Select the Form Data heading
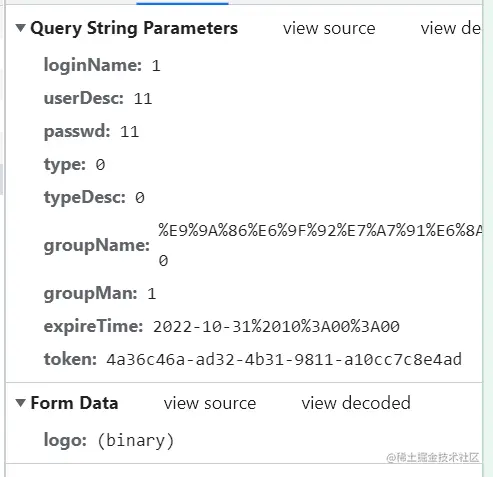 (x=74, y=403)
